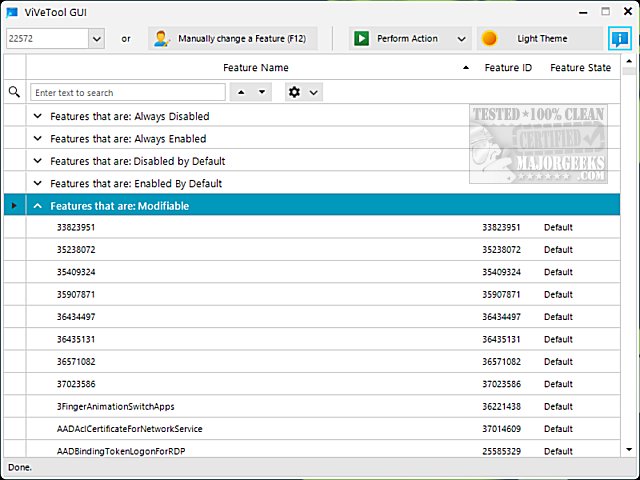Switch to Light Theme
The image size is (640, 480).
click(x=541, y=39)
